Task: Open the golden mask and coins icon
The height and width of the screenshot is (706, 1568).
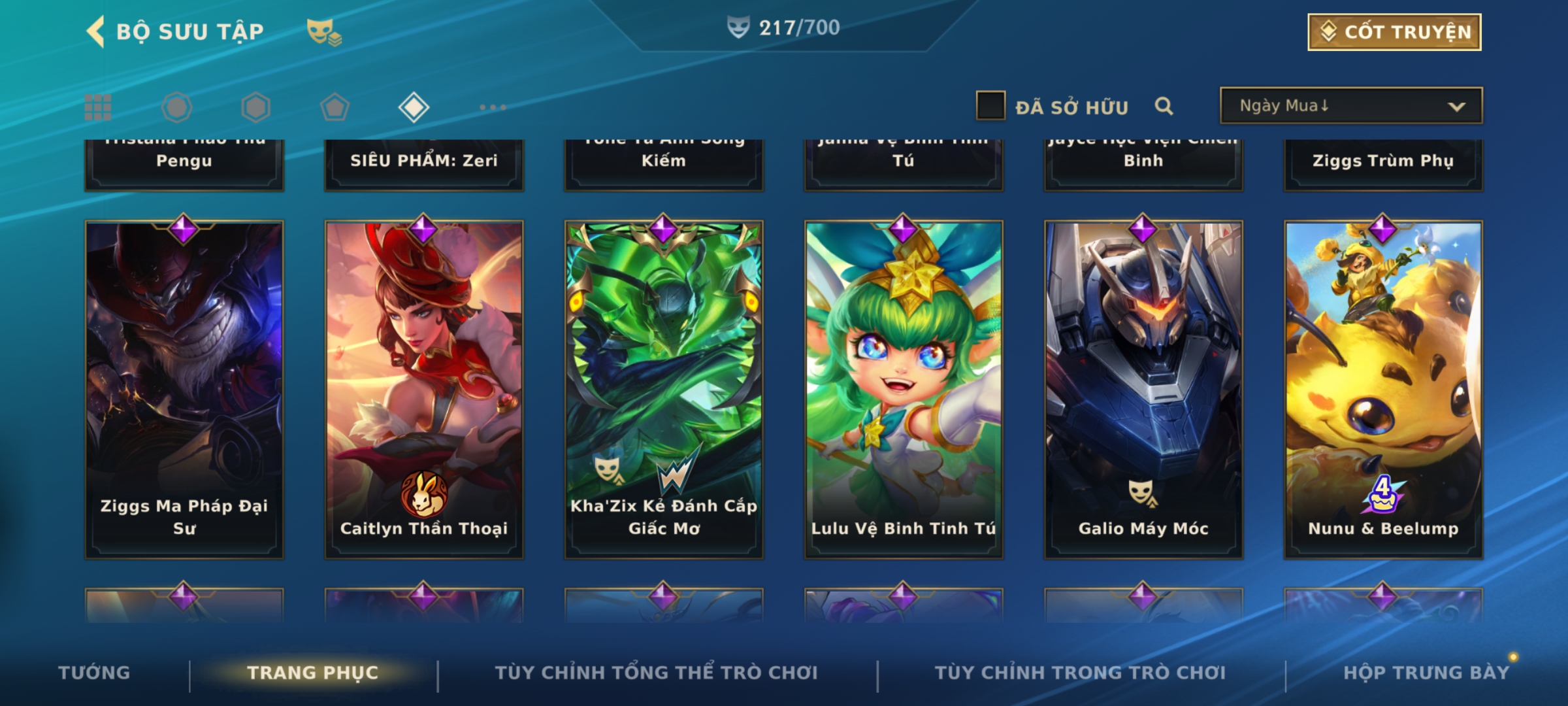Action: point(324,32)
